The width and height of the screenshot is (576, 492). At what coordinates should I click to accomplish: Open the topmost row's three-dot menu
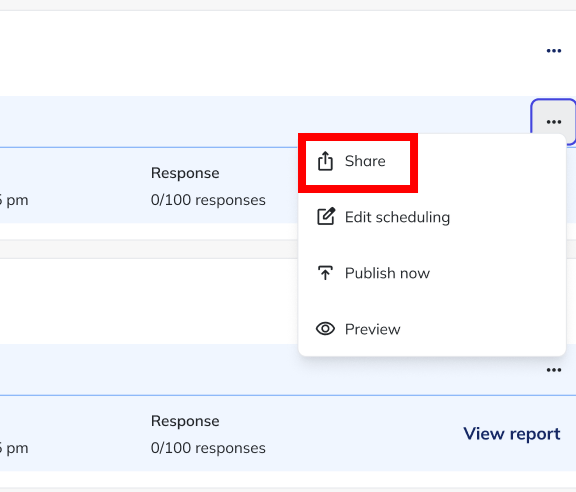click(x=554, y=51)
